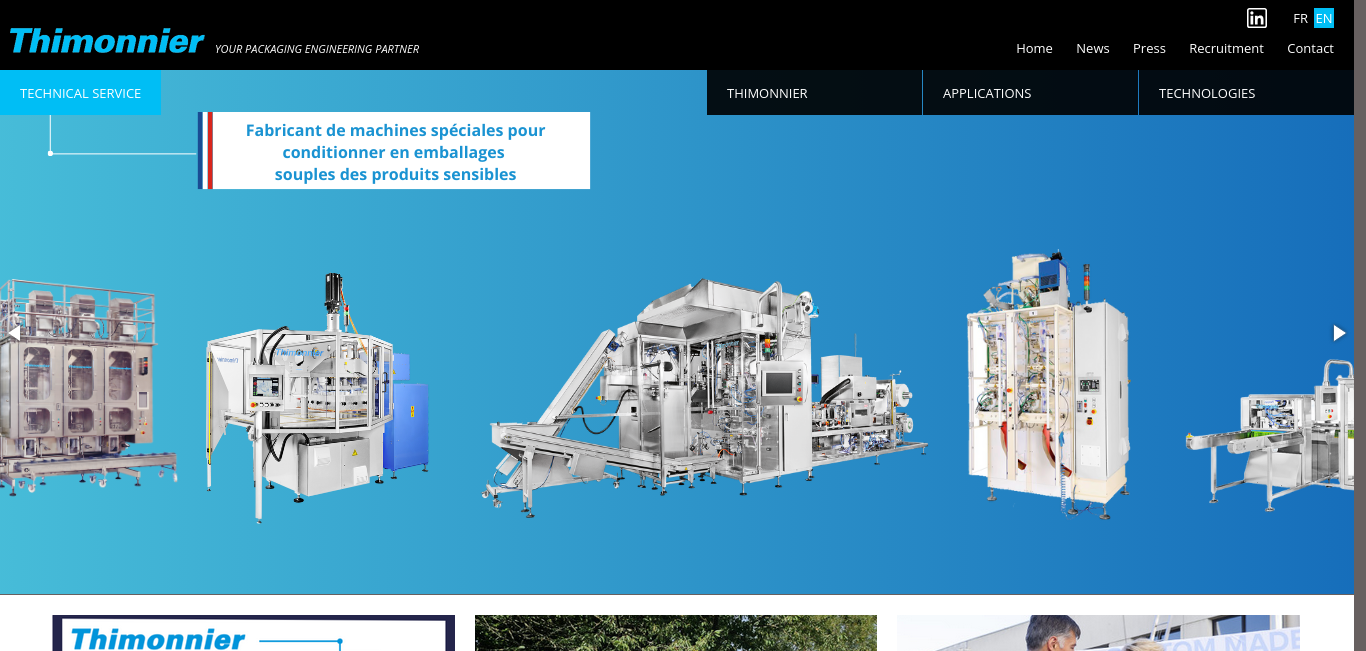Go to the News page
This screenshot has height=651, width=1366.
[1093, 48]
